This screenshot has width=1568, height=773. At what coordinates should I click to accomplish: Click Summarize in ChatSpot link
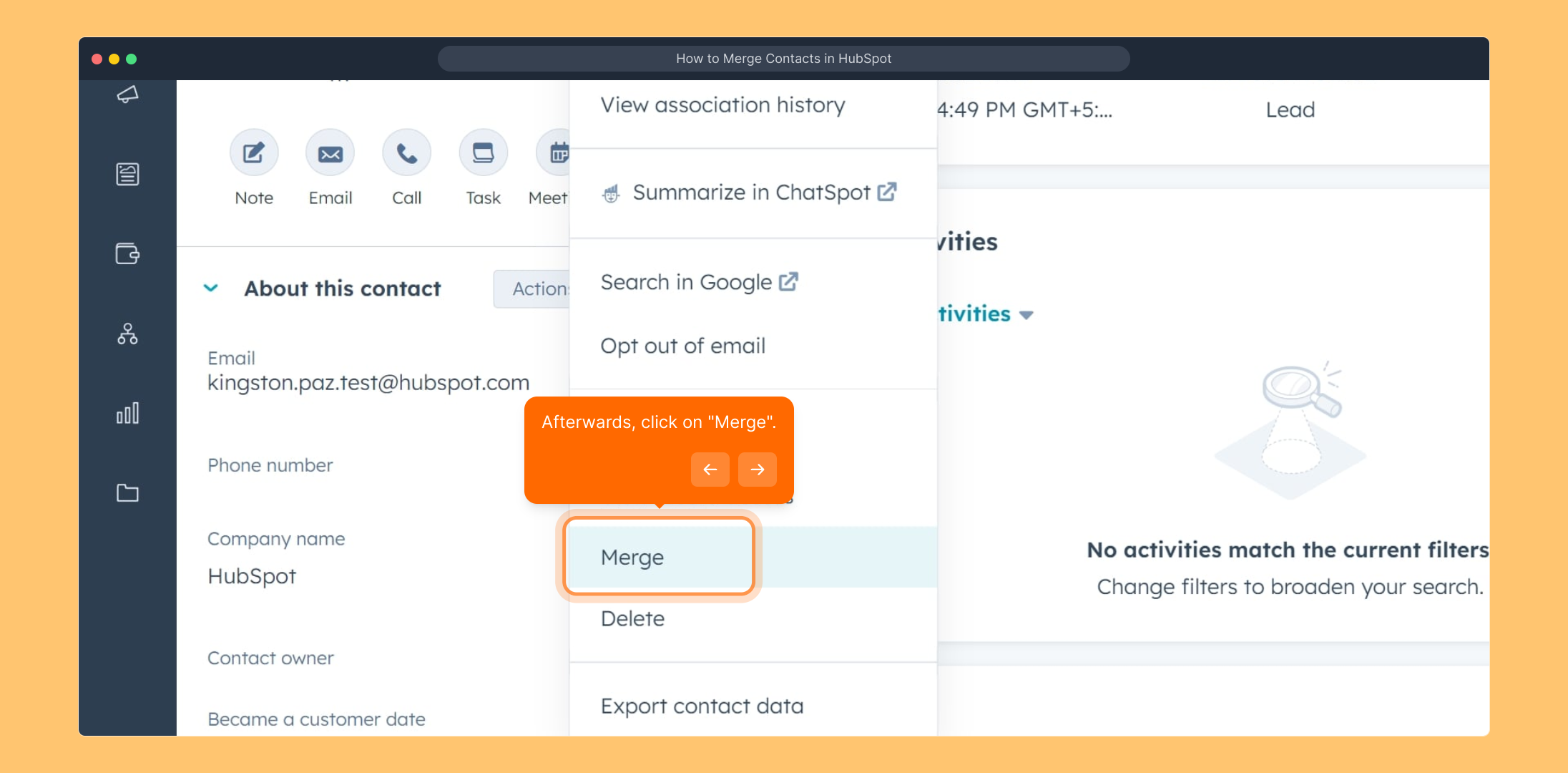tap(751, 193)
